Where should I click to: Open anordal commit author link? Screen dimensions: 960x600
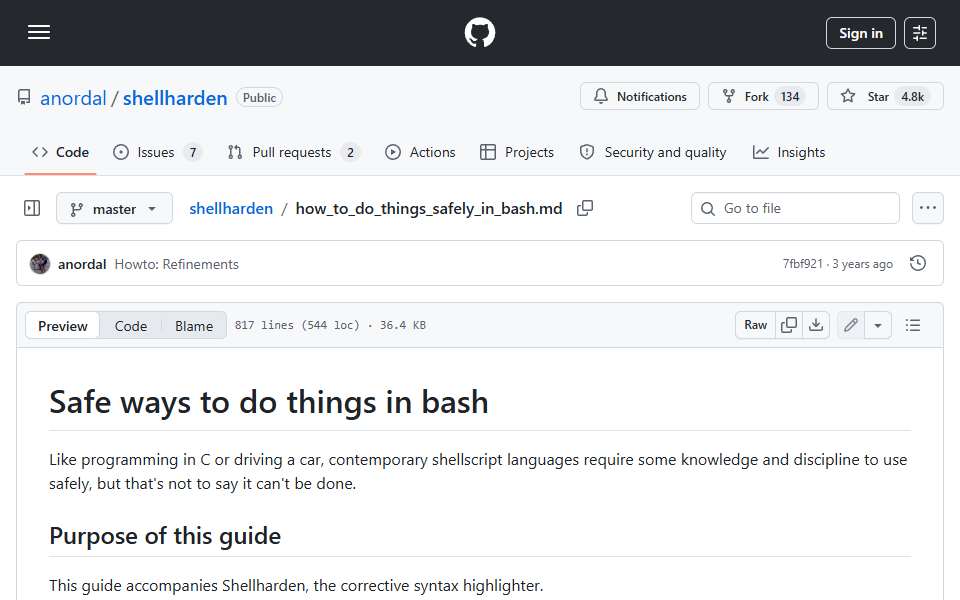click(82, 264)
